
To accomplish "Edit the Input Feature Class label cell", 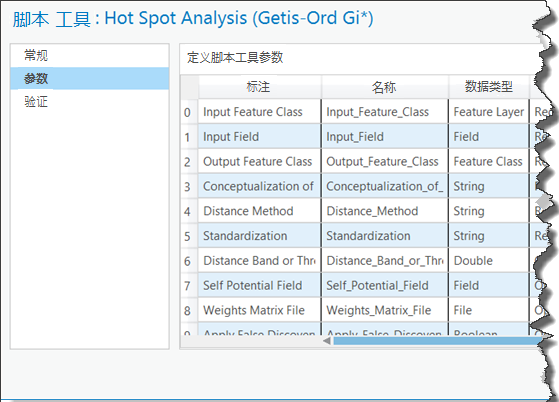I will pyautogui.click(x=260, y=112).
